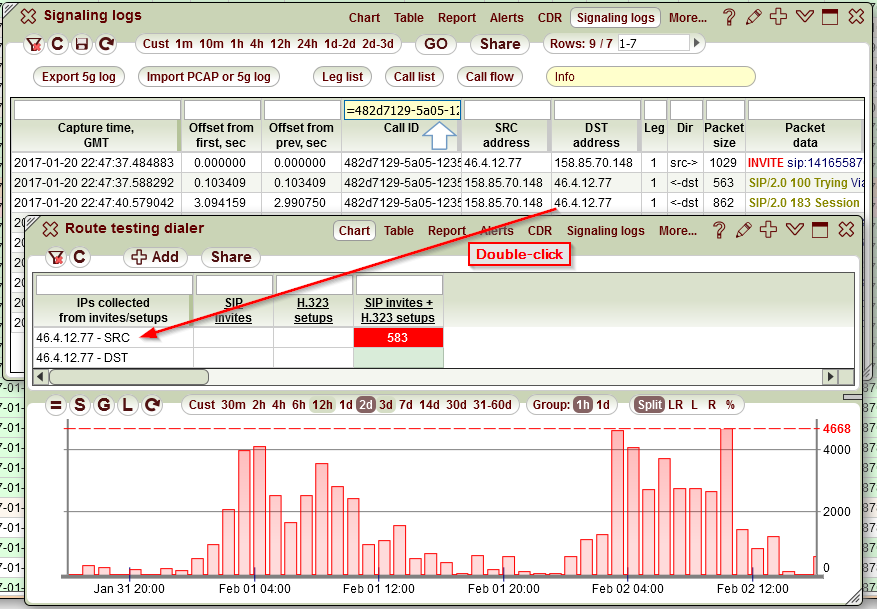This screenshot has width=877, height=609.
Task: Open the pencil edit icon in Signaling logs header
Action: click(753, 16)
